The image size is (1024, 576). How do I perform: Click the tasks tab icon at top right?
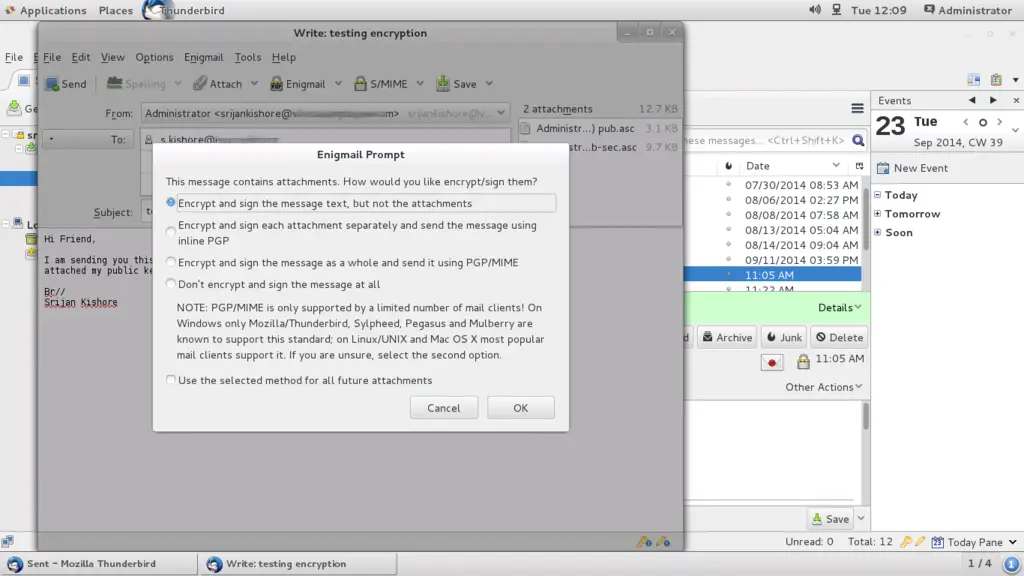pyautogui.click(x=996, y=80)
